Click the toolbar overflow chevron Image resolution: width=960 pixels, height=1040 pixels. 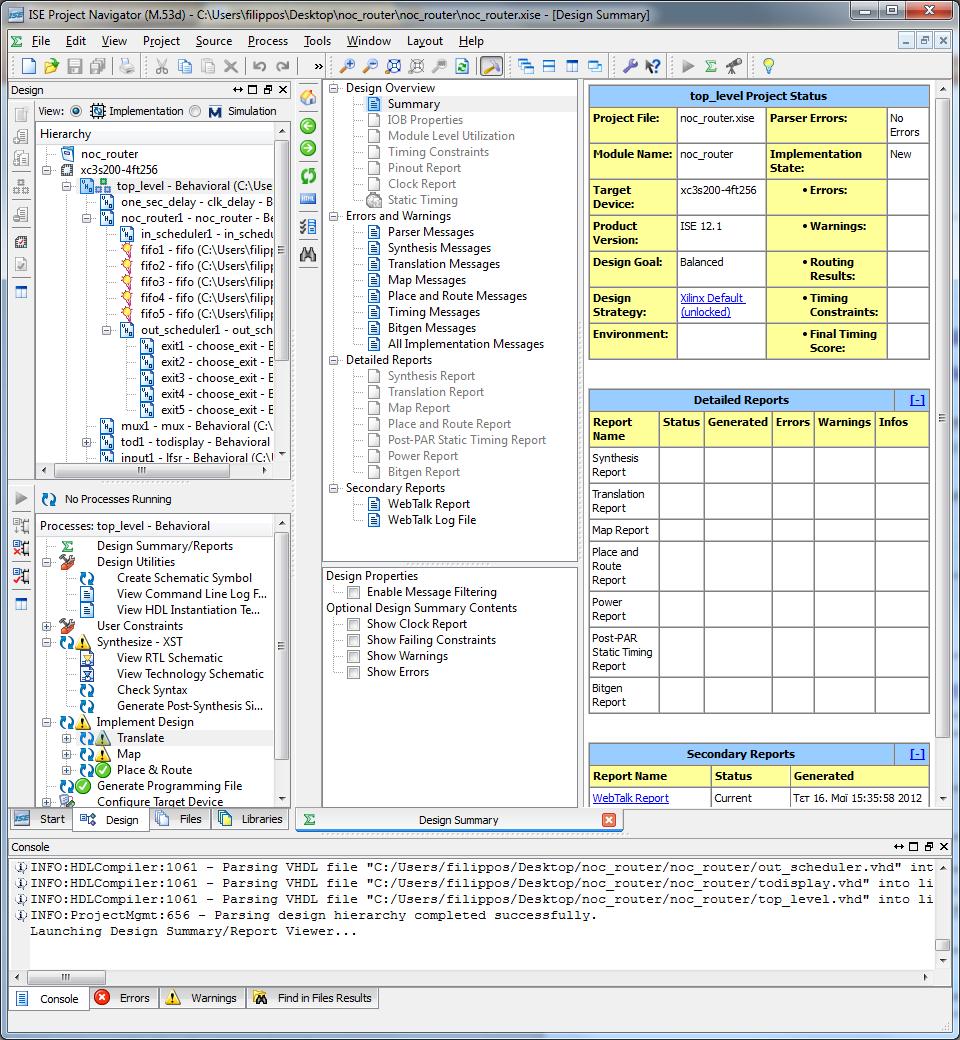[x=318, y=66]
